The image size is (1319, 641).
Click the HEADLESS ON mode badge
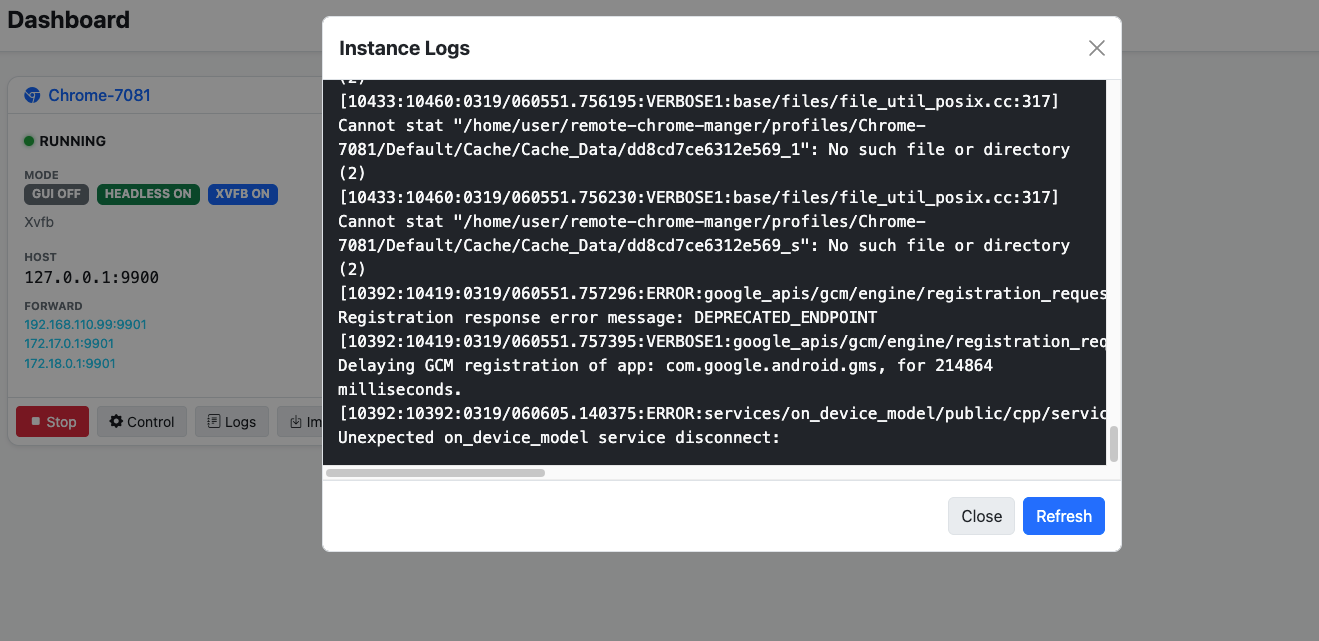pos(148,194)
